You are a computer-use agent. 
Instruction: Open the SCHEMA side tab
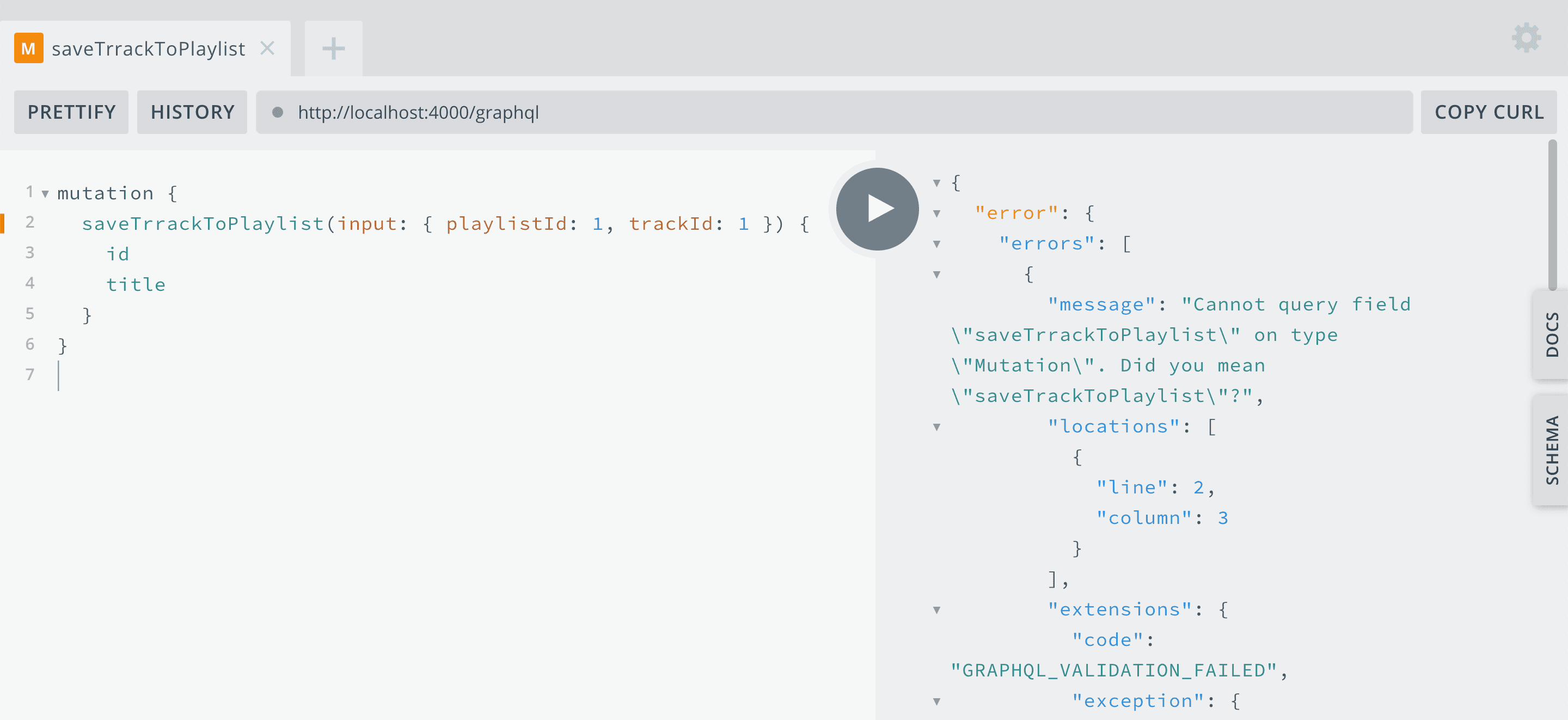(1552, 449)
